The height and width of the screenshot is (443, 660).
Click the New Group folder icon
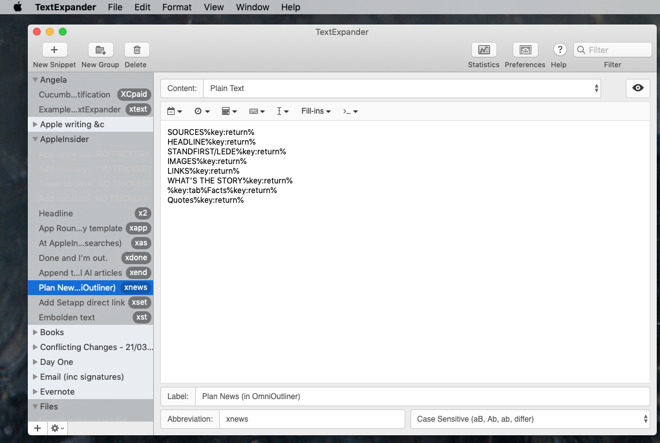point(100,50)
